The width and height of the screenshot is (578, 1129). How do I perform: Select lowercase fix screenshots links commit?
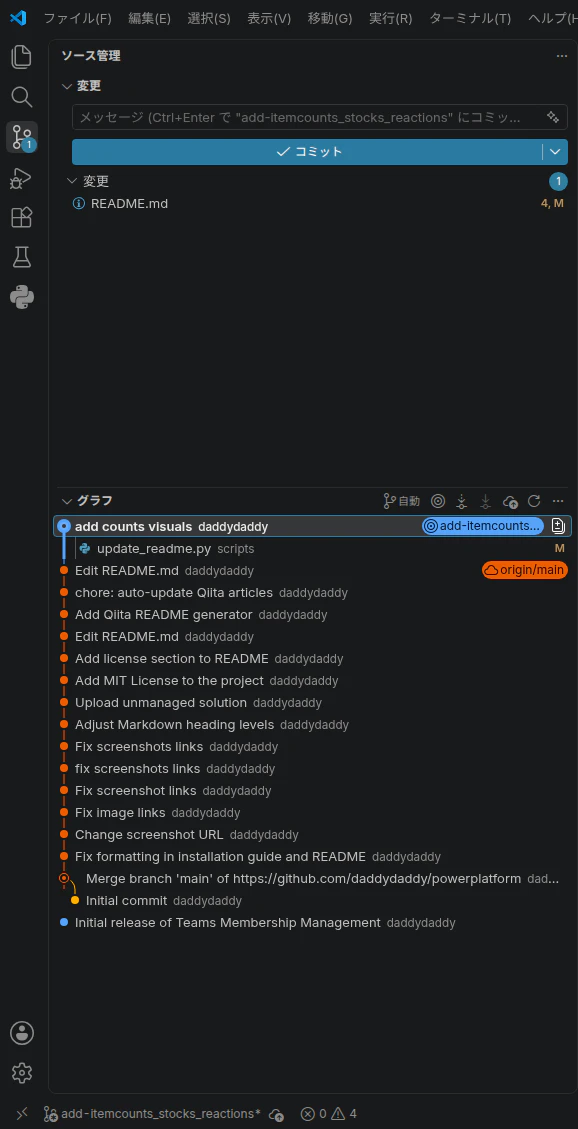tap(312, 769)
